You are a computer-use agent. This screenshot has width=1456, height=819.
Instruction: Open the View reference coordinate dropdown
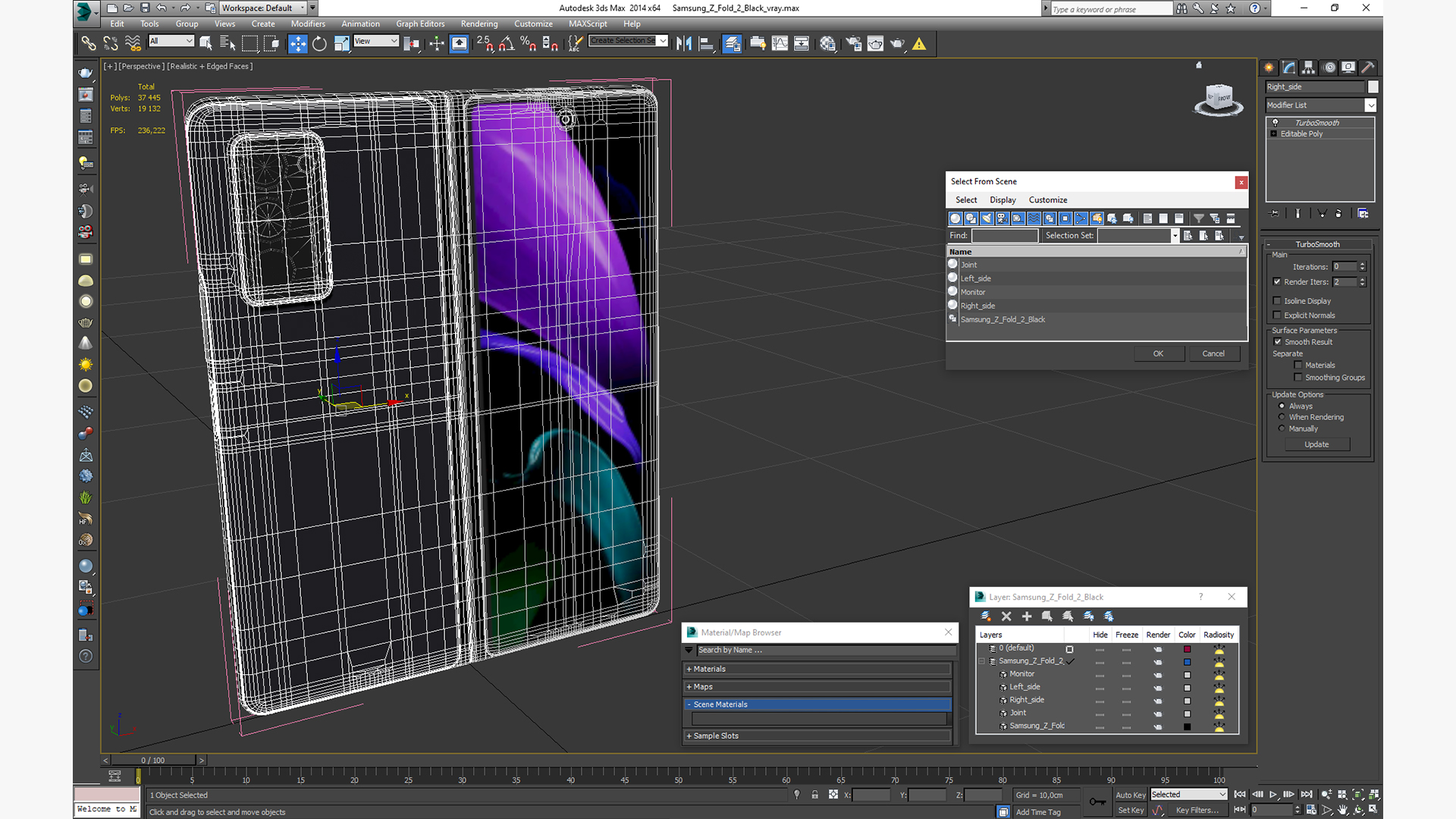(375, 41)
